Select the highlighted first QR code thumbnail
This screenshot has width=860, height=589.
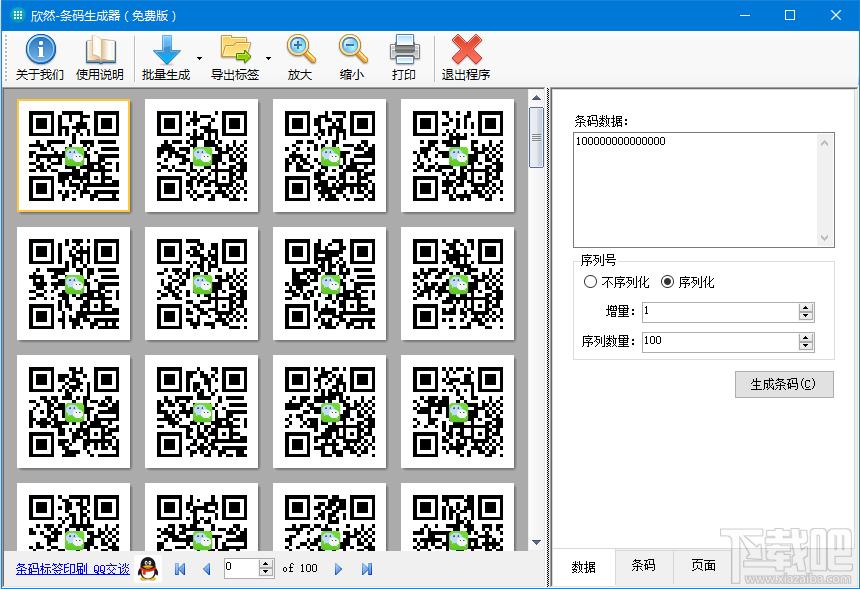coord(73,155)
